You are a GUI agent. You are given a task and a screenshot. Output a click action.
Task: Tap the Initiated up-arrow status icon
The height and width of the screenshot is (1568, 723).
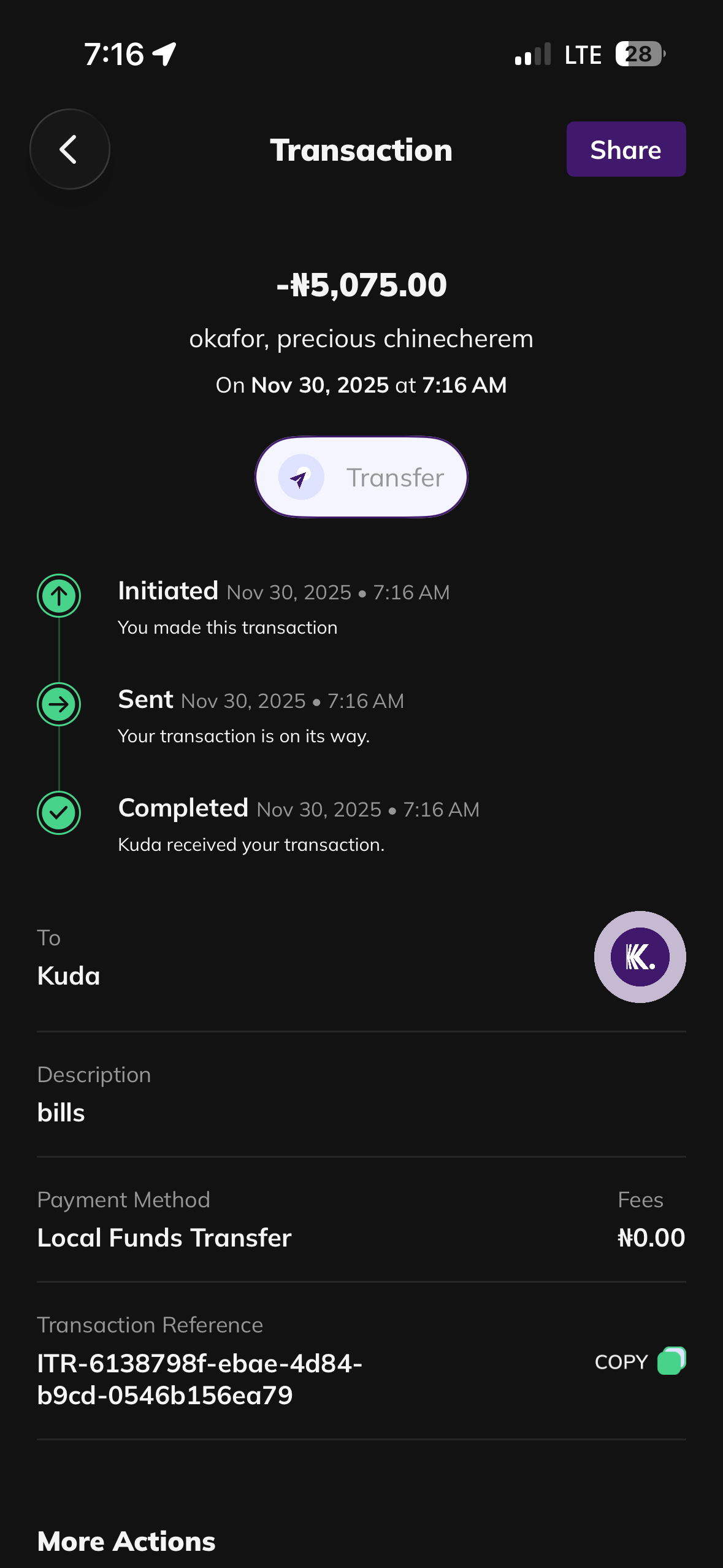point(59,595)
